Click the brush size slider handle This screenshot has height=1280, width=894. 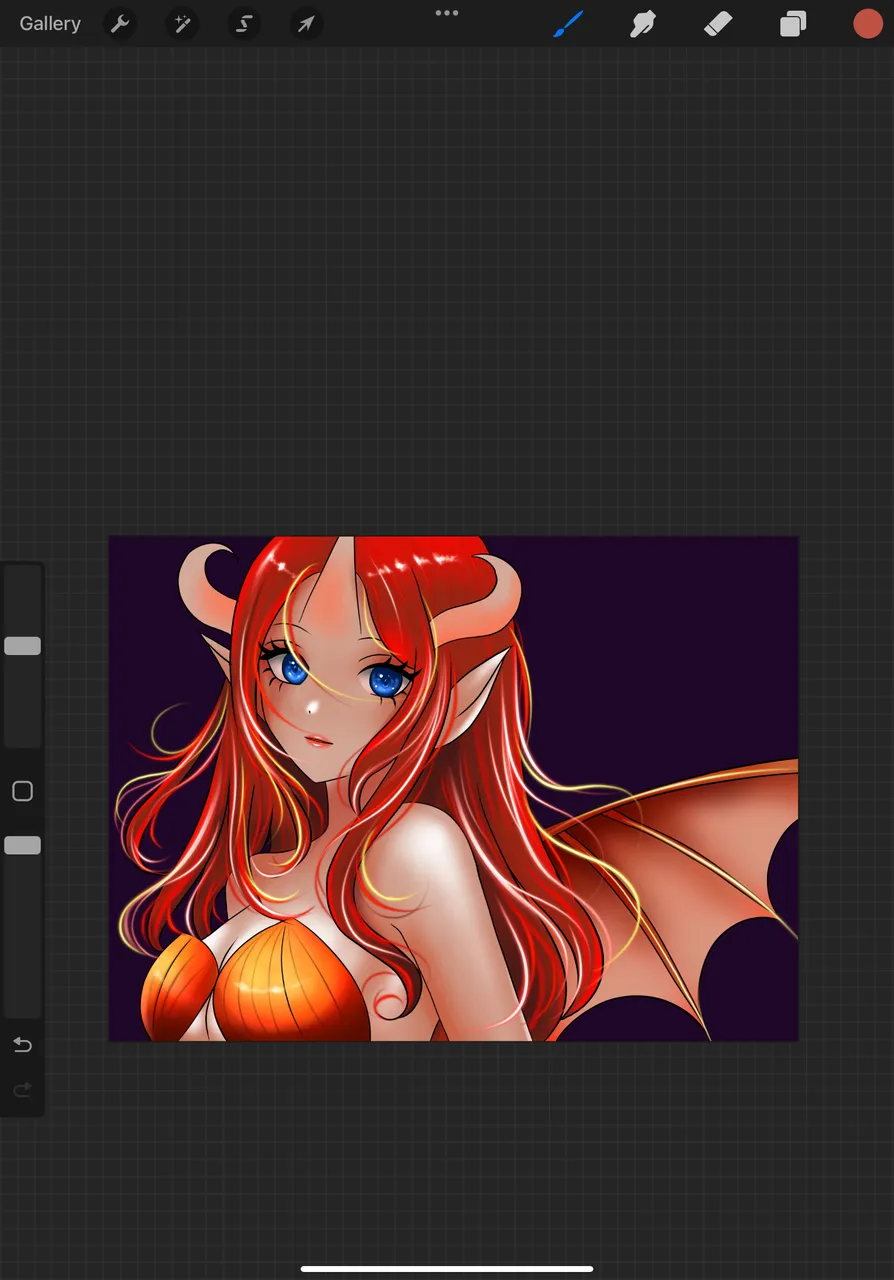(x=22, y=646)
